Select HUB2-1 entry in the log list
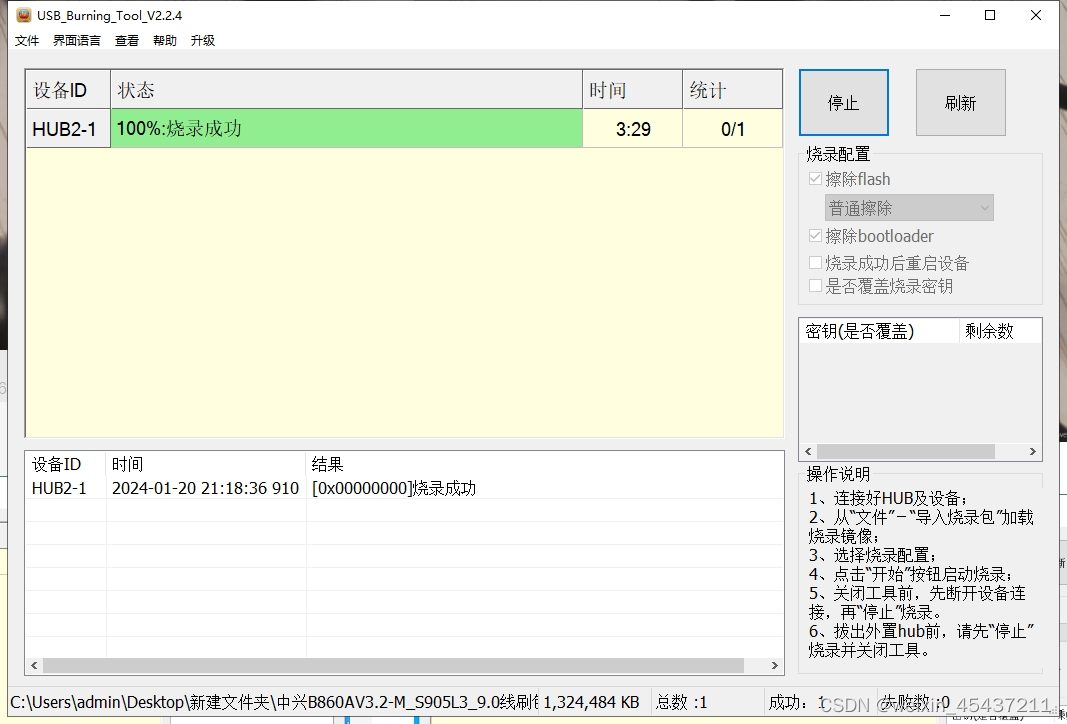This screenshot has width=1067, height=724. pyautogui.click(x=59, y=489)
